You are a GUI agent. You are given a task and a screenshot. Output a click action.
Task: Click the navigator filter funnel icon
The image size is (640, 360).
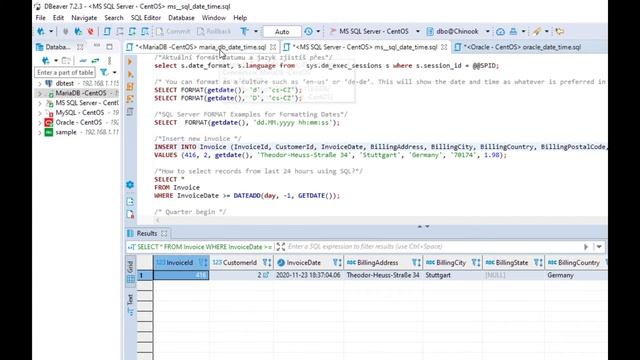click(x=104, y=73)
